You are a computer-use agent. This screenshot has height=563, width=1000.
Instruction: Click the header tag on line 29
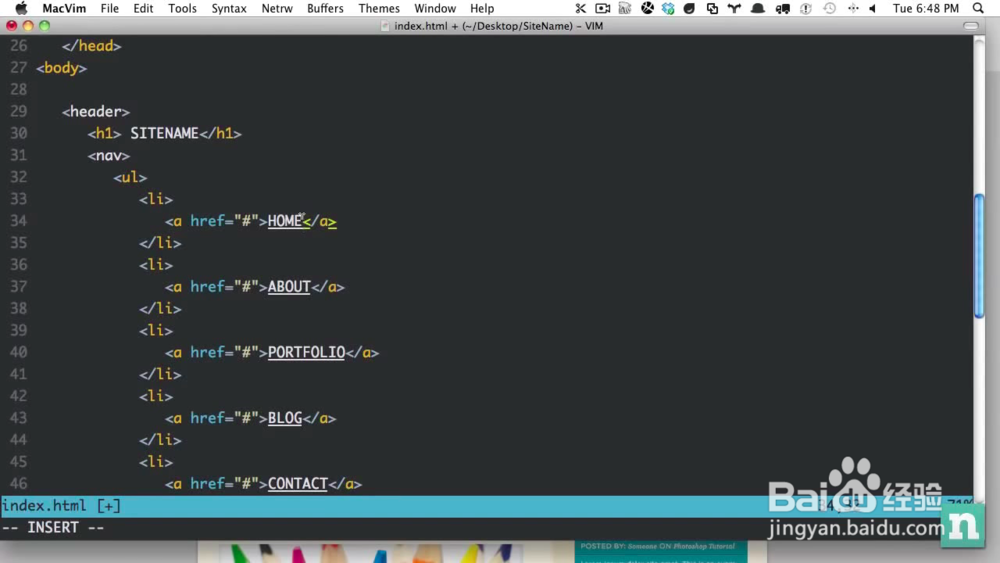[96, 112]
